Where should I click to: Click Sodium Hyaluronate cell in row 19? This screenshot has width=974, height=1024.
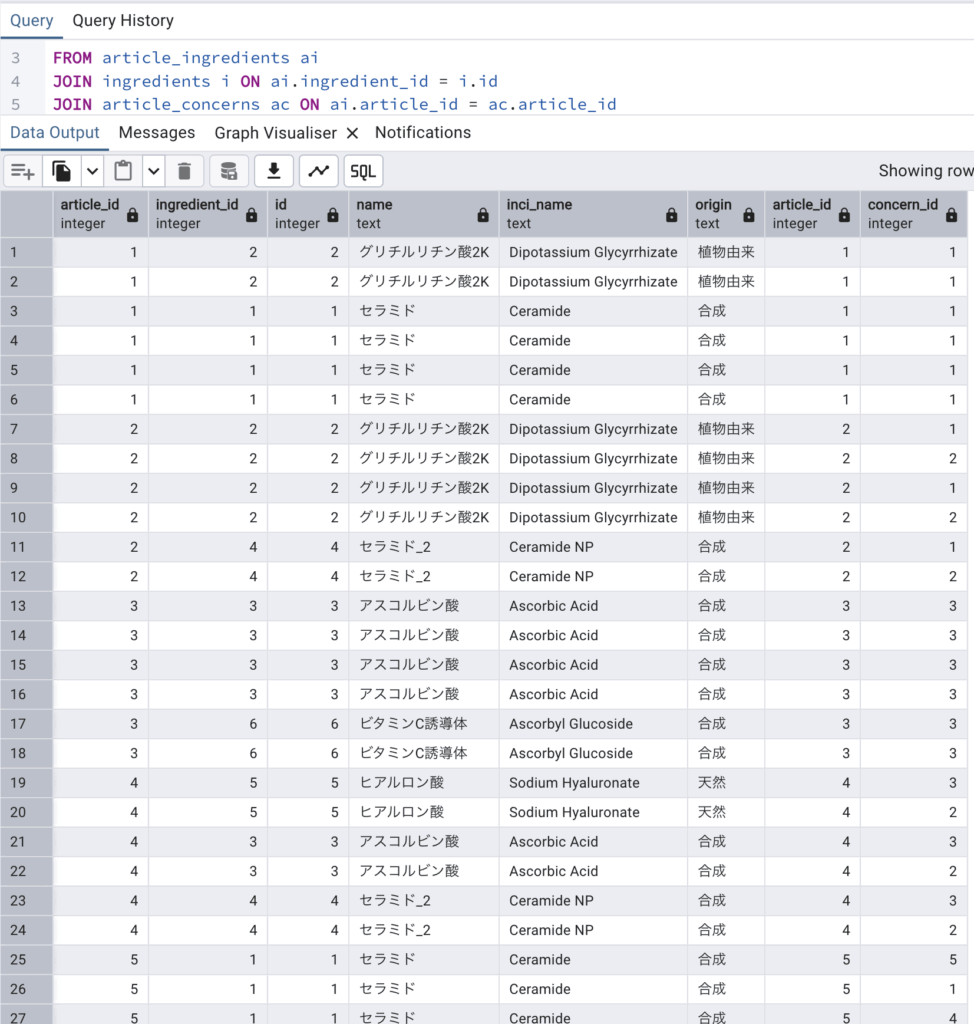click(x=593, y=782)
